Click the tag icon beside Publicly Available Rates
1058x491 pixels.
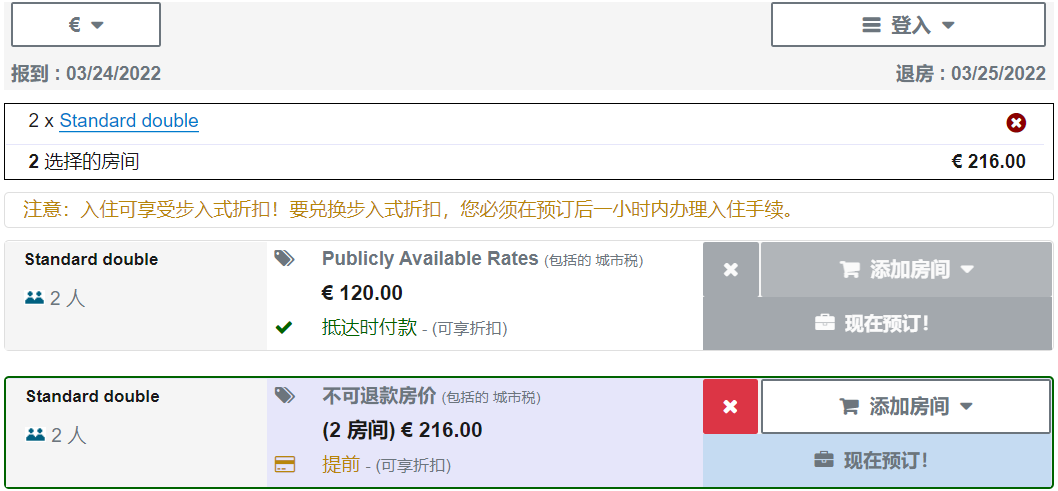[285, 259]
